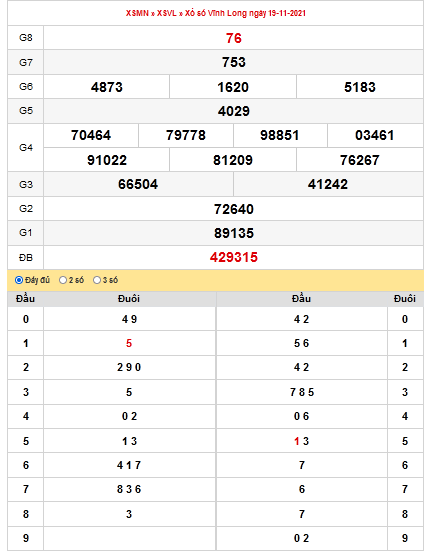Click the G1 result 89135

coord(234,233)
